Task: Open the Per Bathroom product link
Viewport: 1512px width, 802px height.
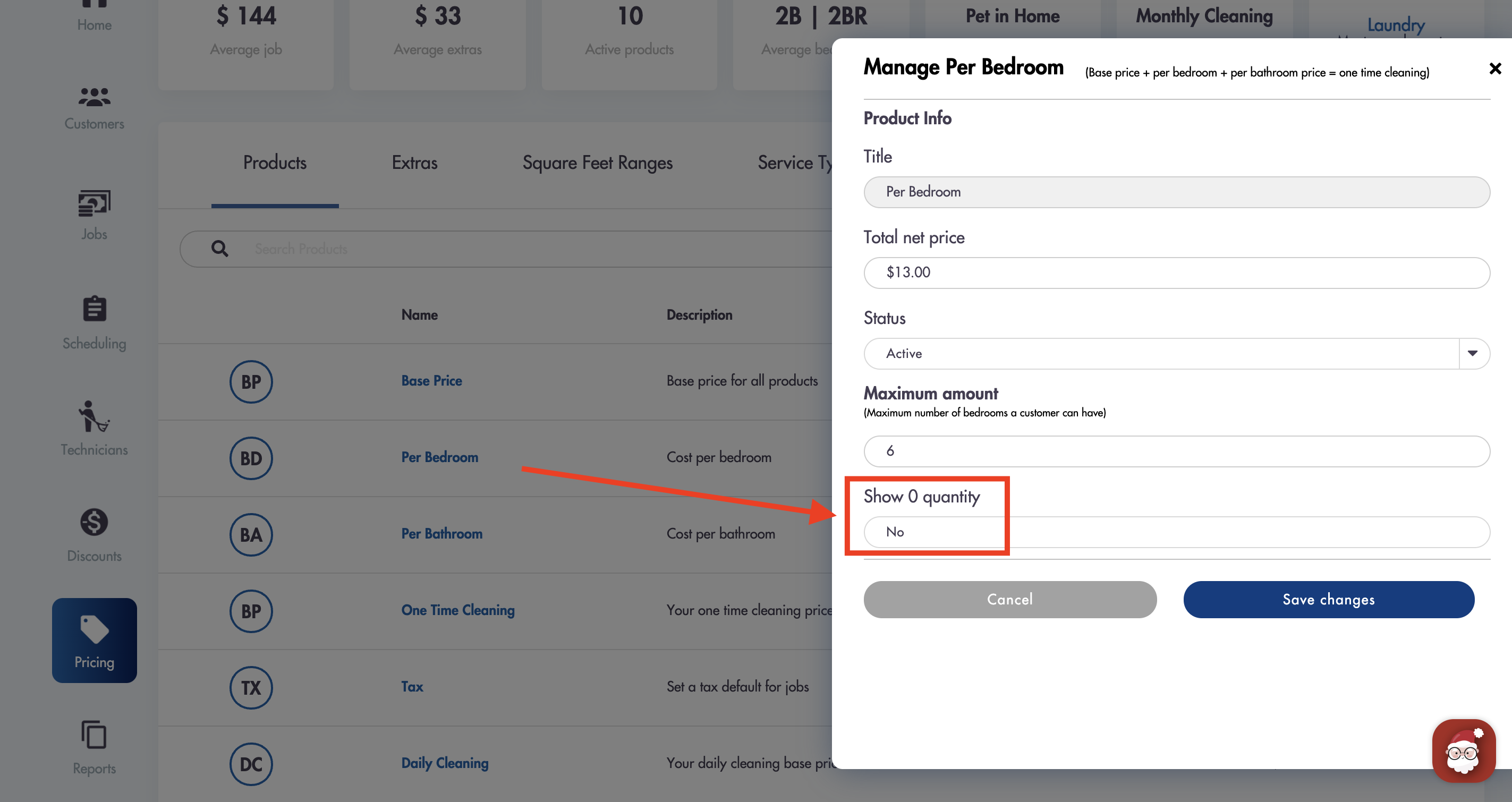Action: (x=441, y=534)
